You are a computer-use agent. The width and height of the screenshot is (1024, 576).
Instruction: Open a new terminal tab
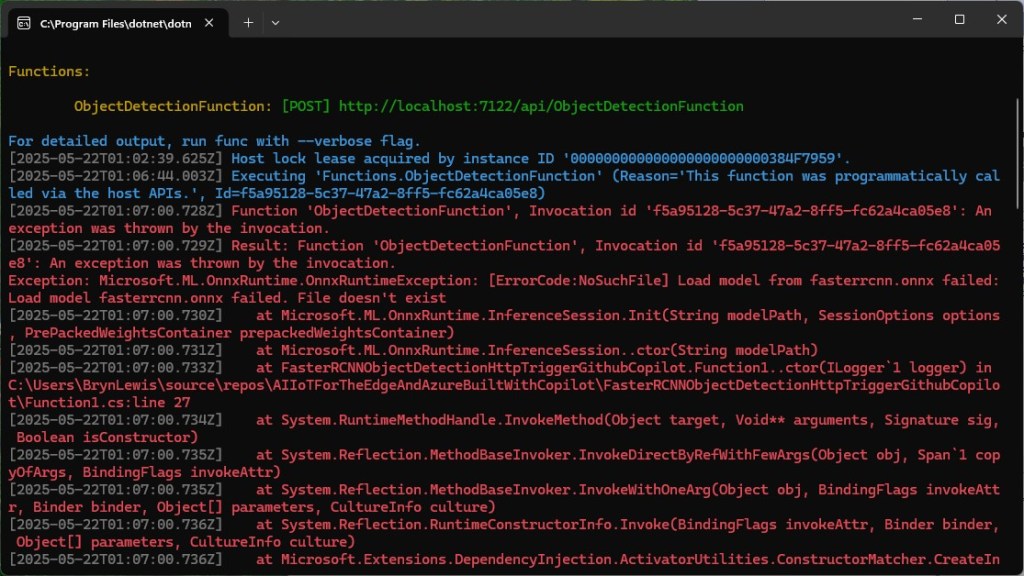248,21
